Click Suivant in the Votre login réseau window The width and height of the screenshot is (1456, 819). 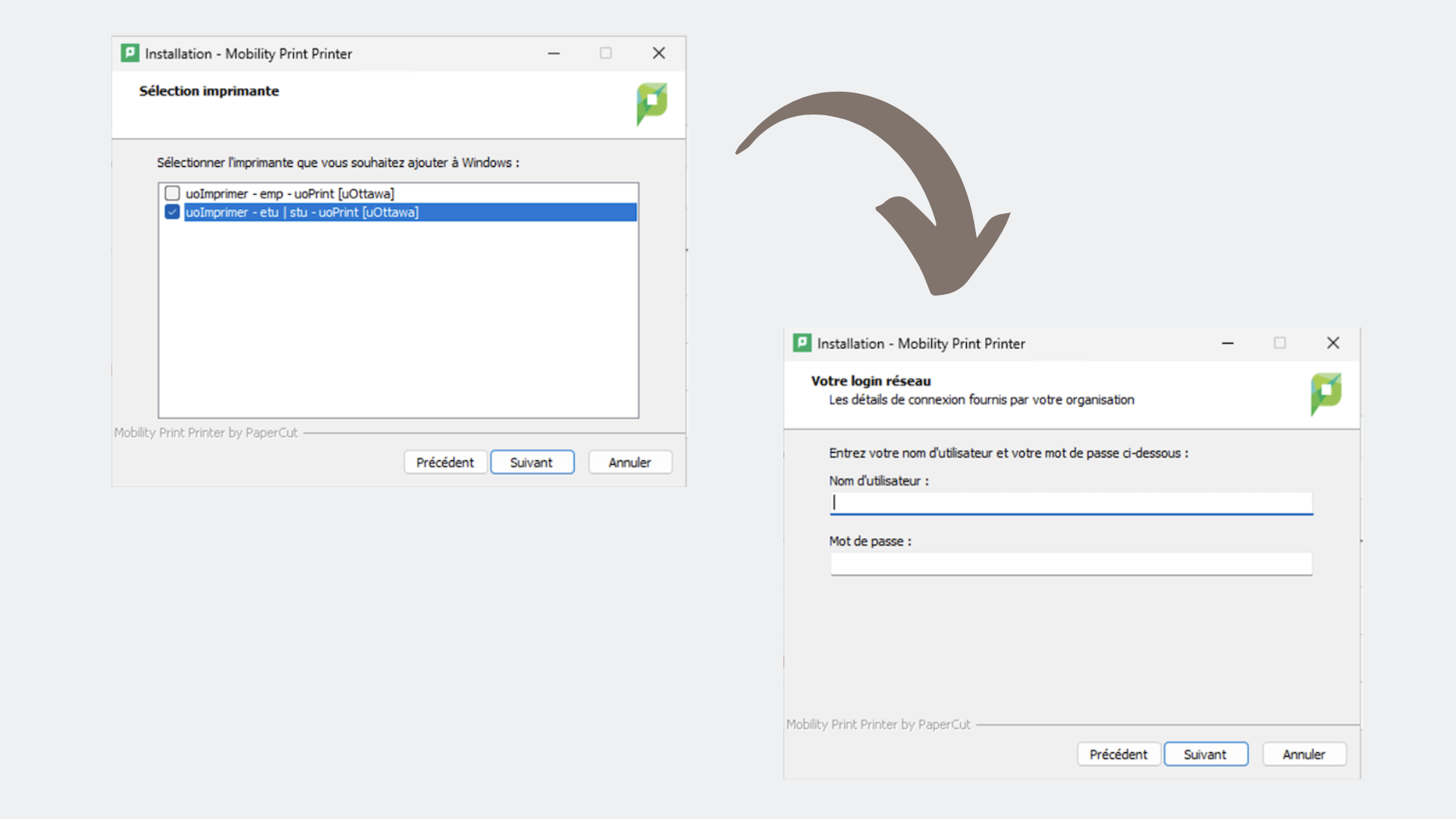coord(1206,755)
